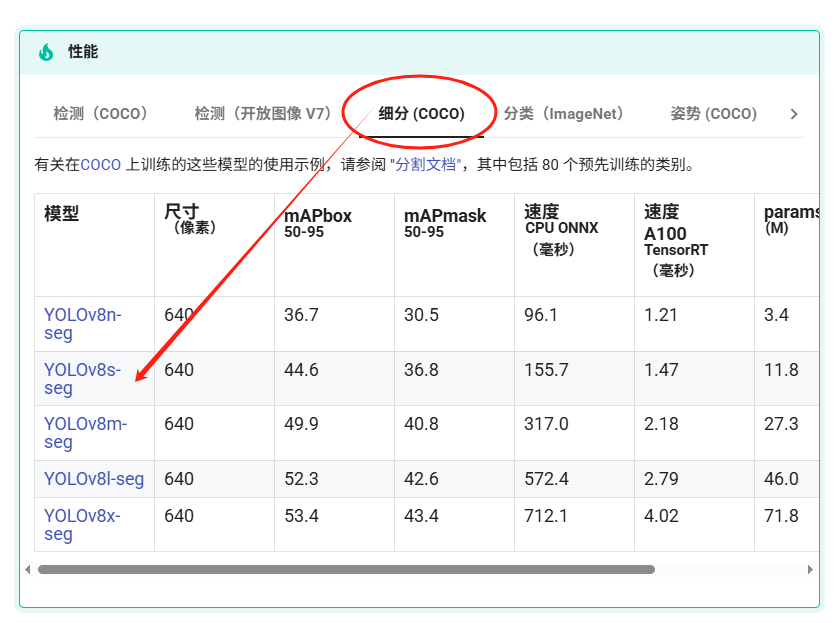Click the params value 27.3

781,423
